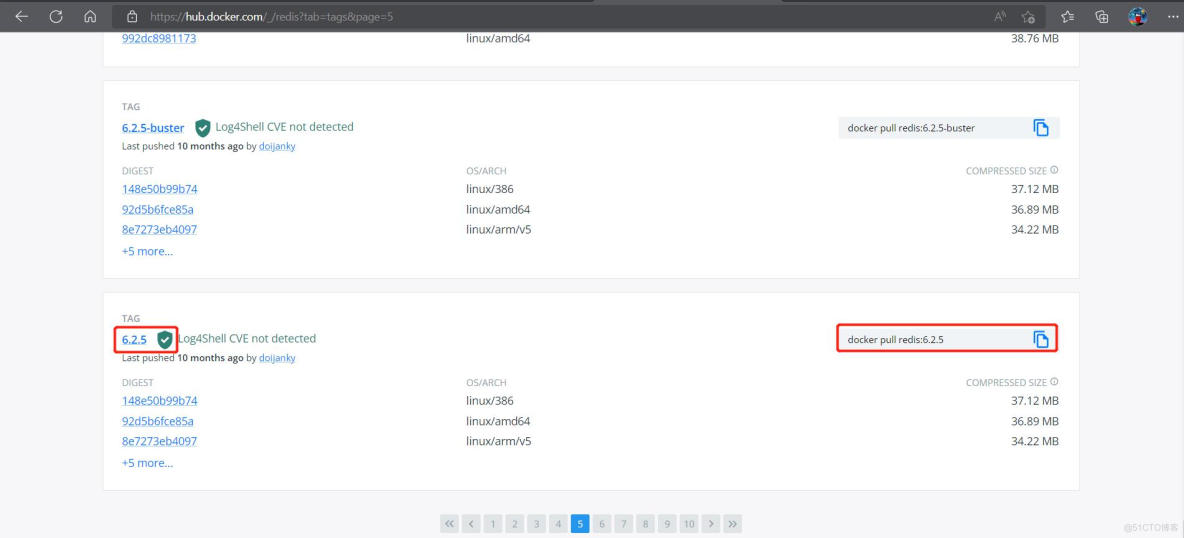Jump to last page of tags pagination
This screenshot has height=538, width=1184.
tap(732, 523)
